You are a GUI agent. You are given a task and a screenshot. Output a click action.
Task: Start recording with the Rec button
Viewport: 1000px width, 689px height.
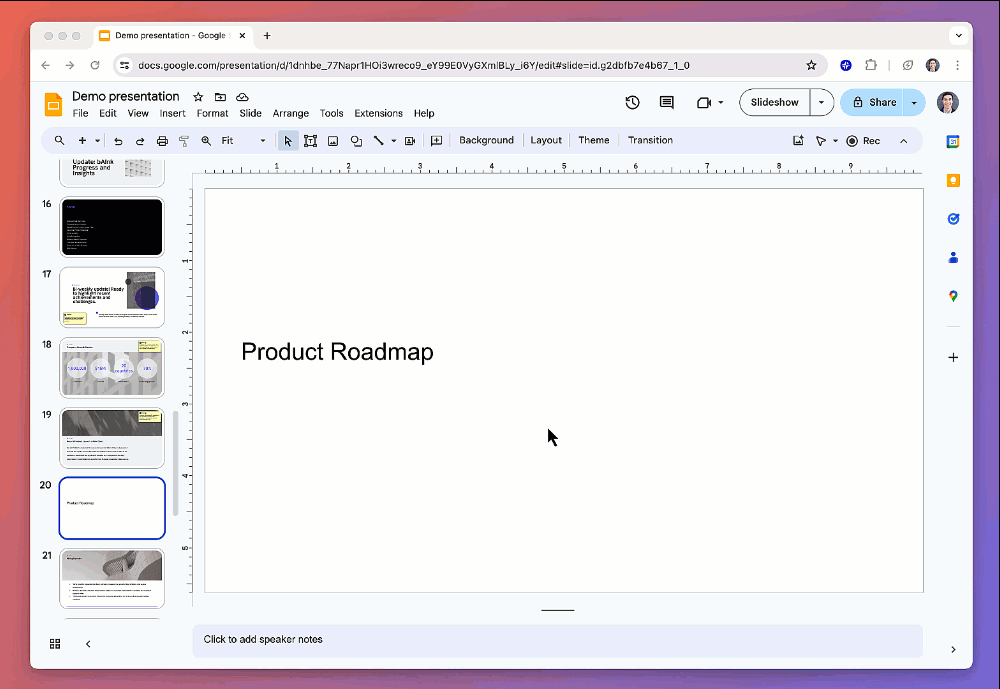[x=862, y=140]
